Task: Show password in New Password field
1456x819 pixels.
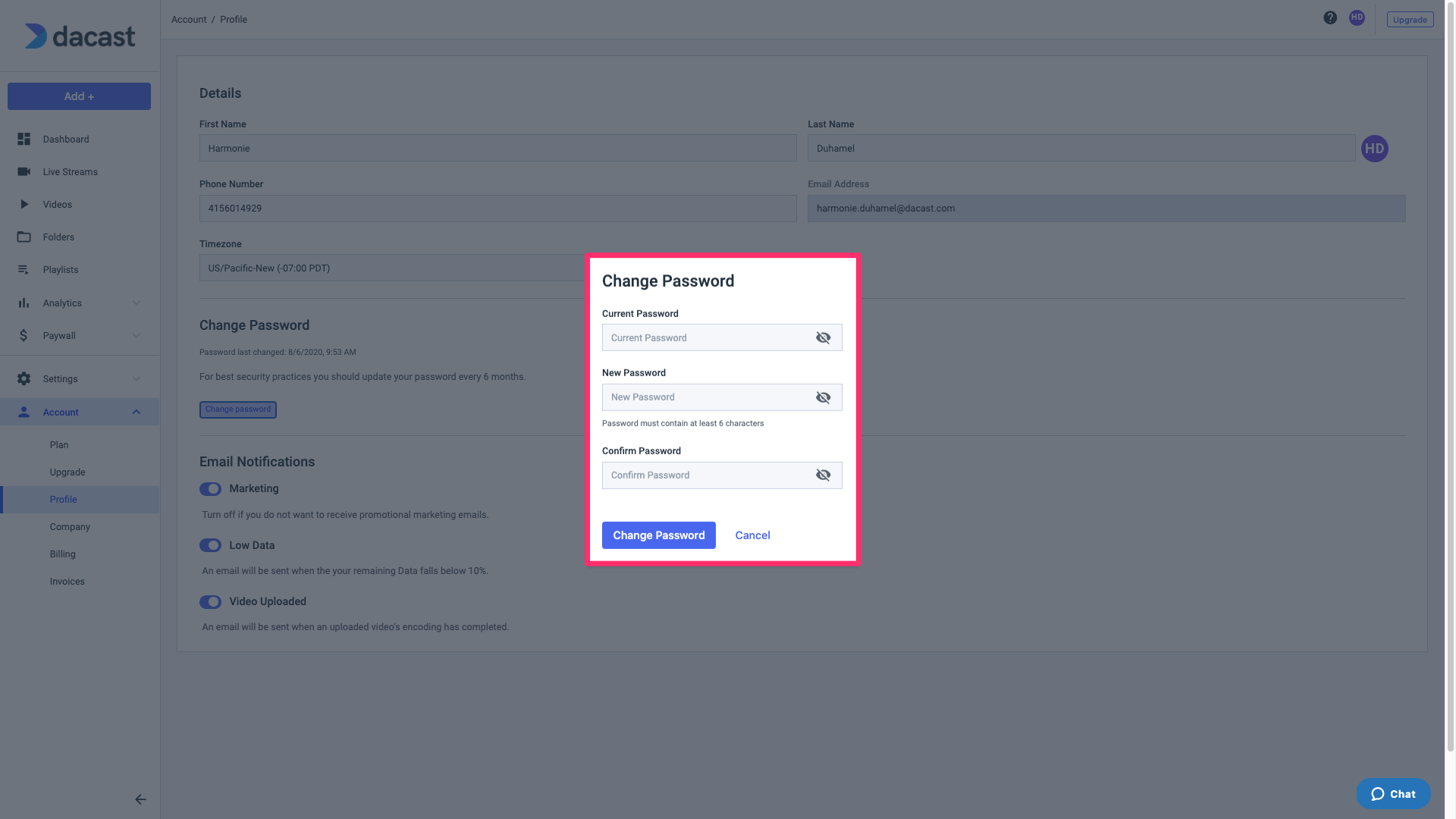Action: click(x=823, y=397)
